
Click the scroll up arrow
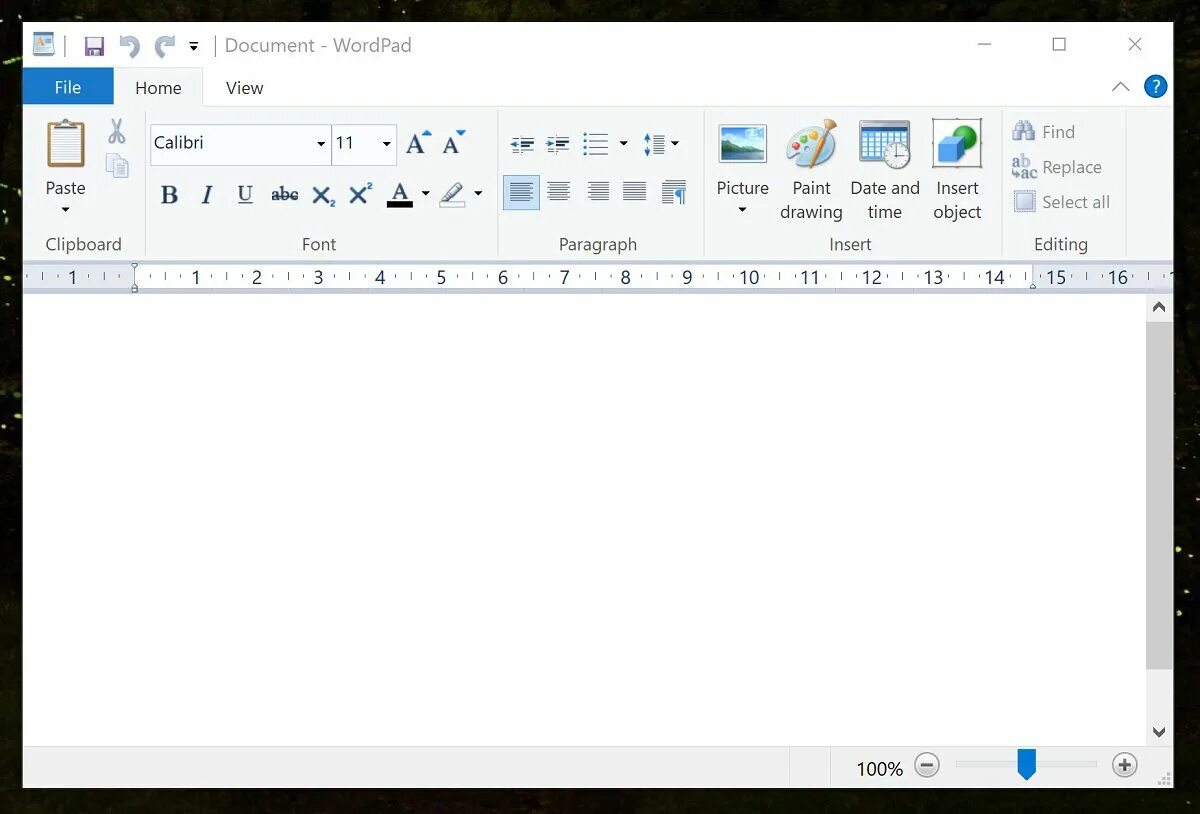[1159, 308]
